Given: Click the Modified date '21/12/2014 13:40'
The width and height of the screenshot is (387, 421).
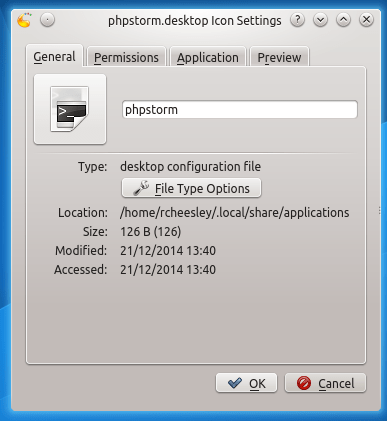Looking at the screenshot, I should point(168,250).
